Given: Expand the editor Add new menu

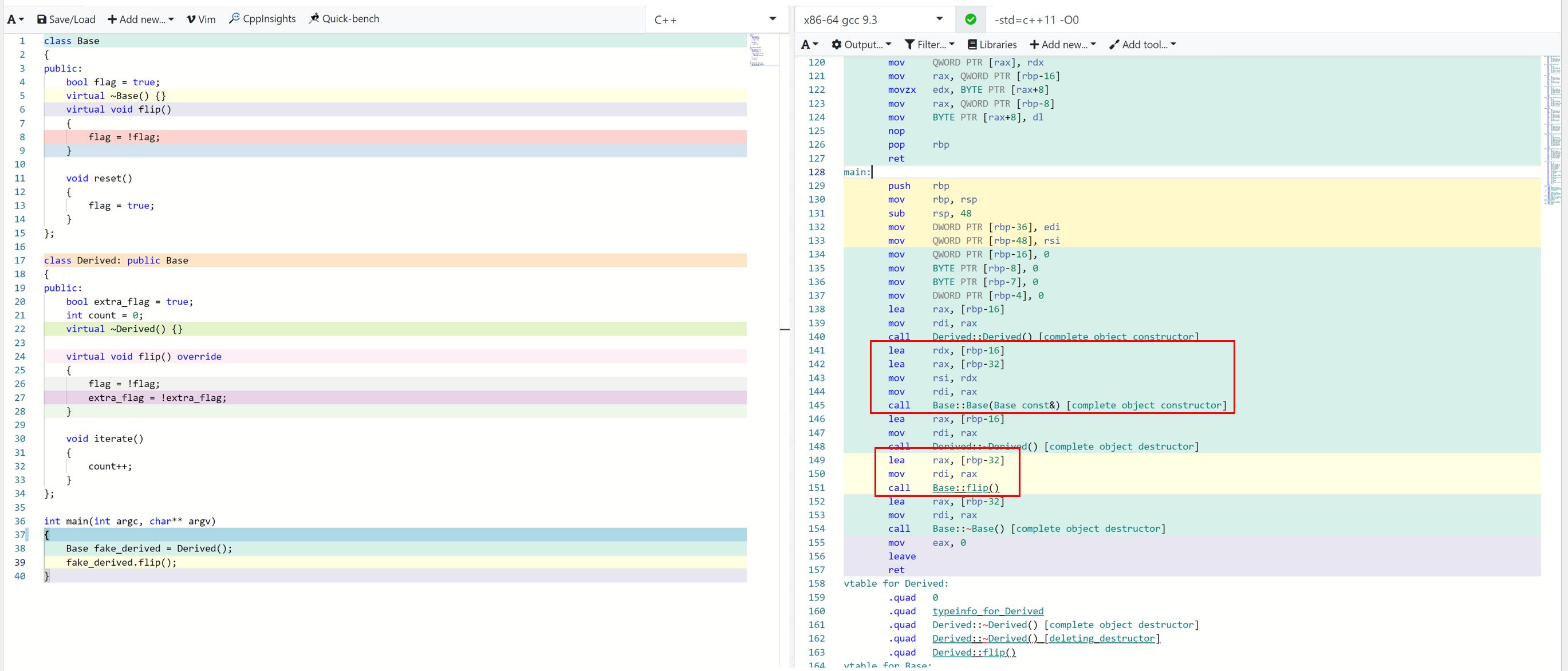Looking at the screenshot, I should [141, 19].
